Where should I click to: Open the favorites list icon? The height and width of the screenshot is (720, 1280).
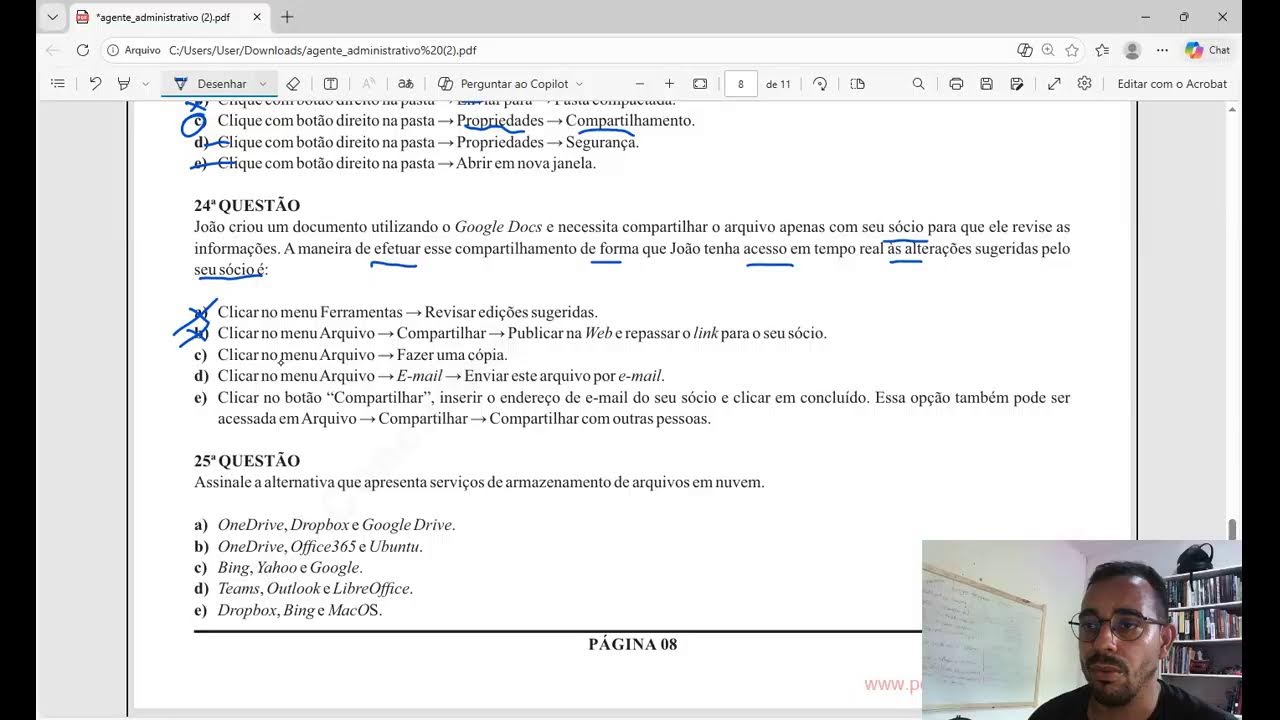pyautogui.click(x=1102, y=50)
